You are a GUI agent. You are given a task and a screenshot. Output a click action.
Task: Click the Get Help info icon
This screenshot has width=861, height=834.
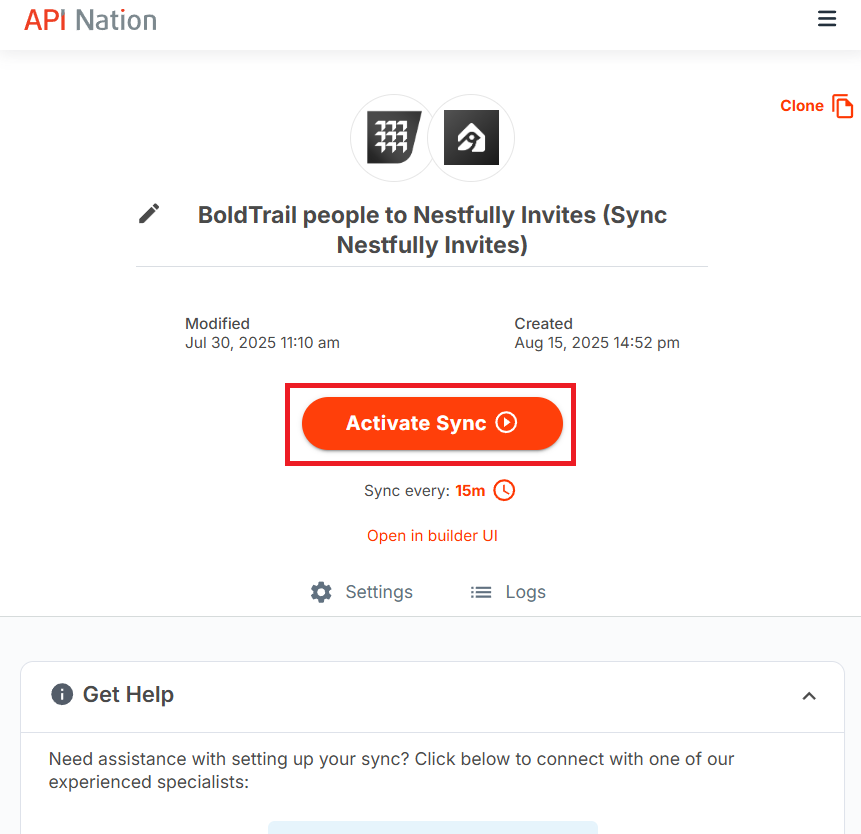(62, 694)
